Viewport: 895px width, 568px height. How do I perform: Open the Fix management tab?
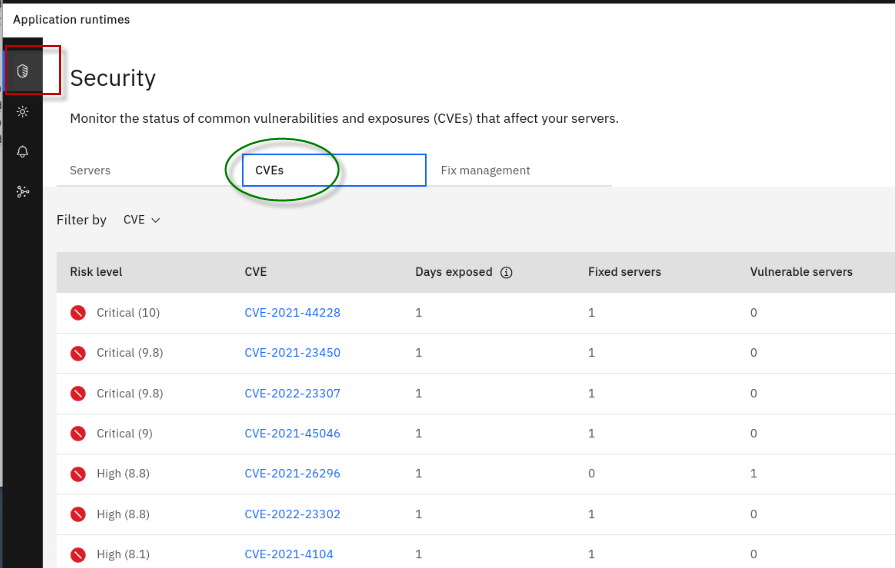(485, 170)
